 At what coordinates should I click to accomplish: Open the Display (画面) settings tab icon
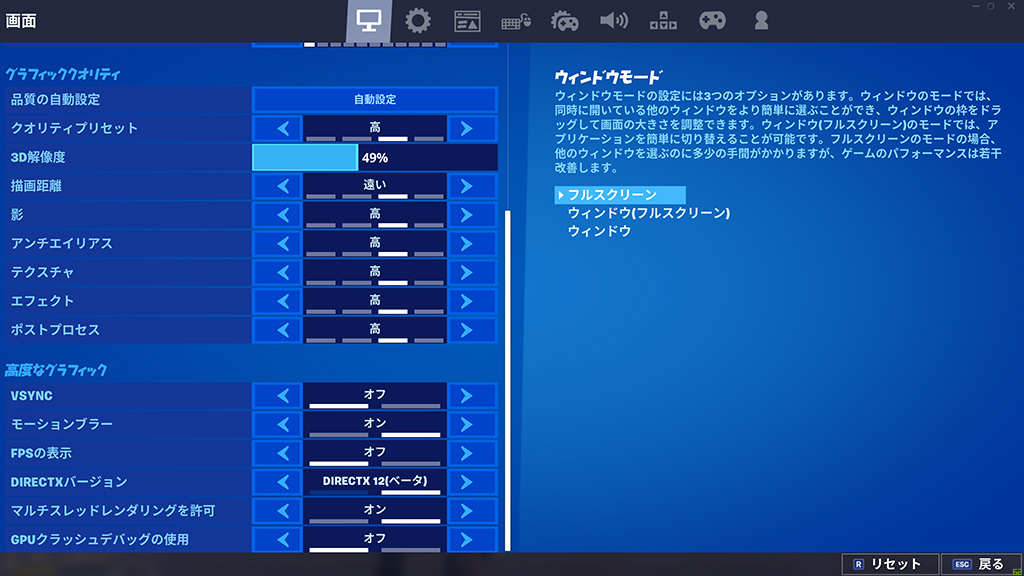(369, 21)
